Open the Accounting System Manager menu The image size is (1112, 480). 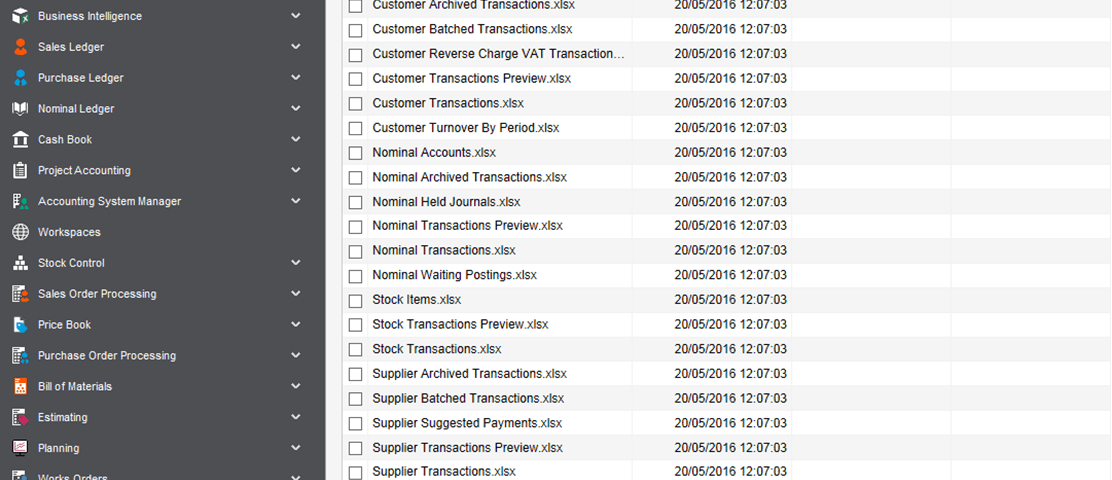(x=109, y=201)
